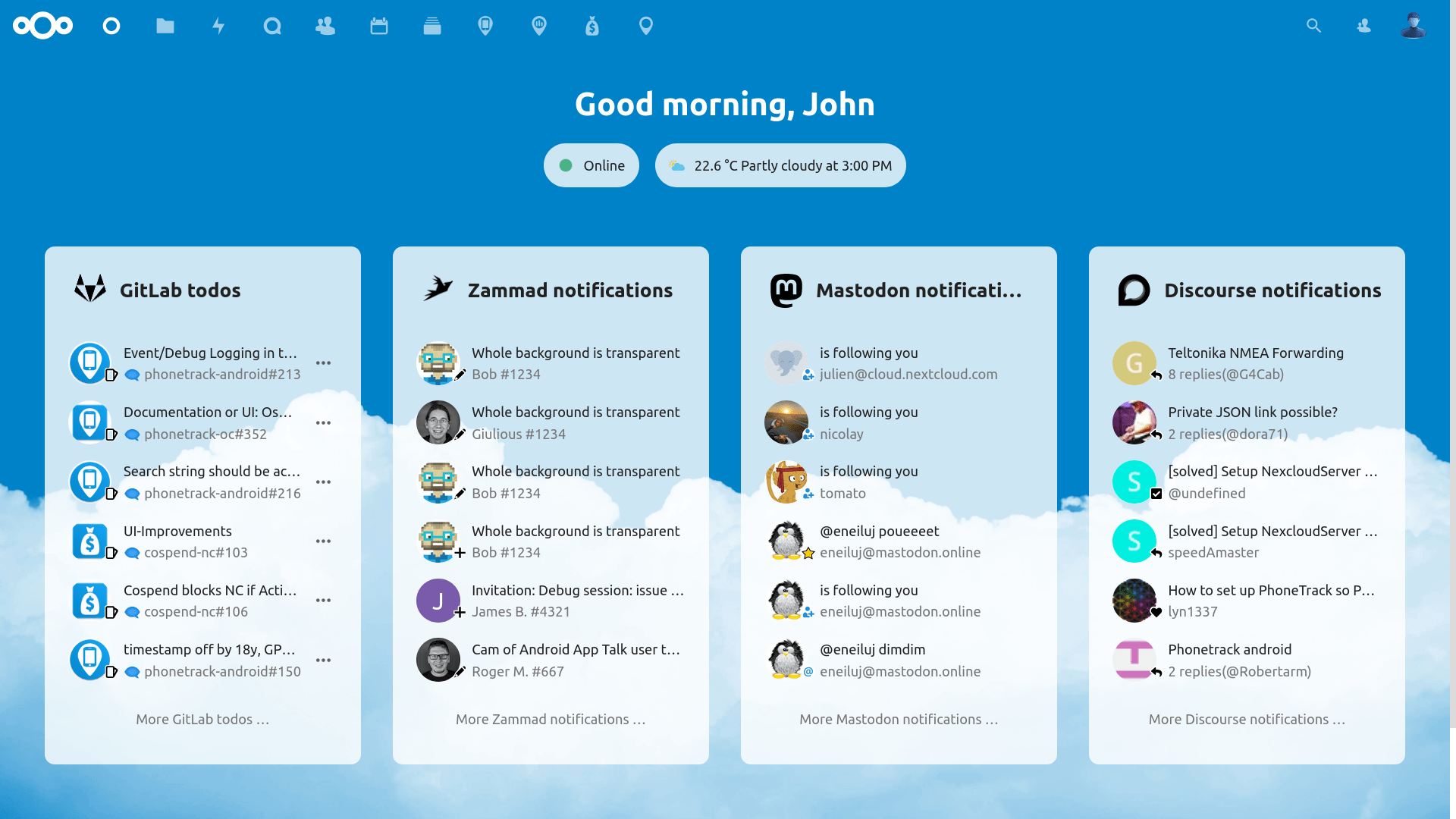
Task: Open options for Event/Debug Logging todo
Action: [x=324, y=363]
